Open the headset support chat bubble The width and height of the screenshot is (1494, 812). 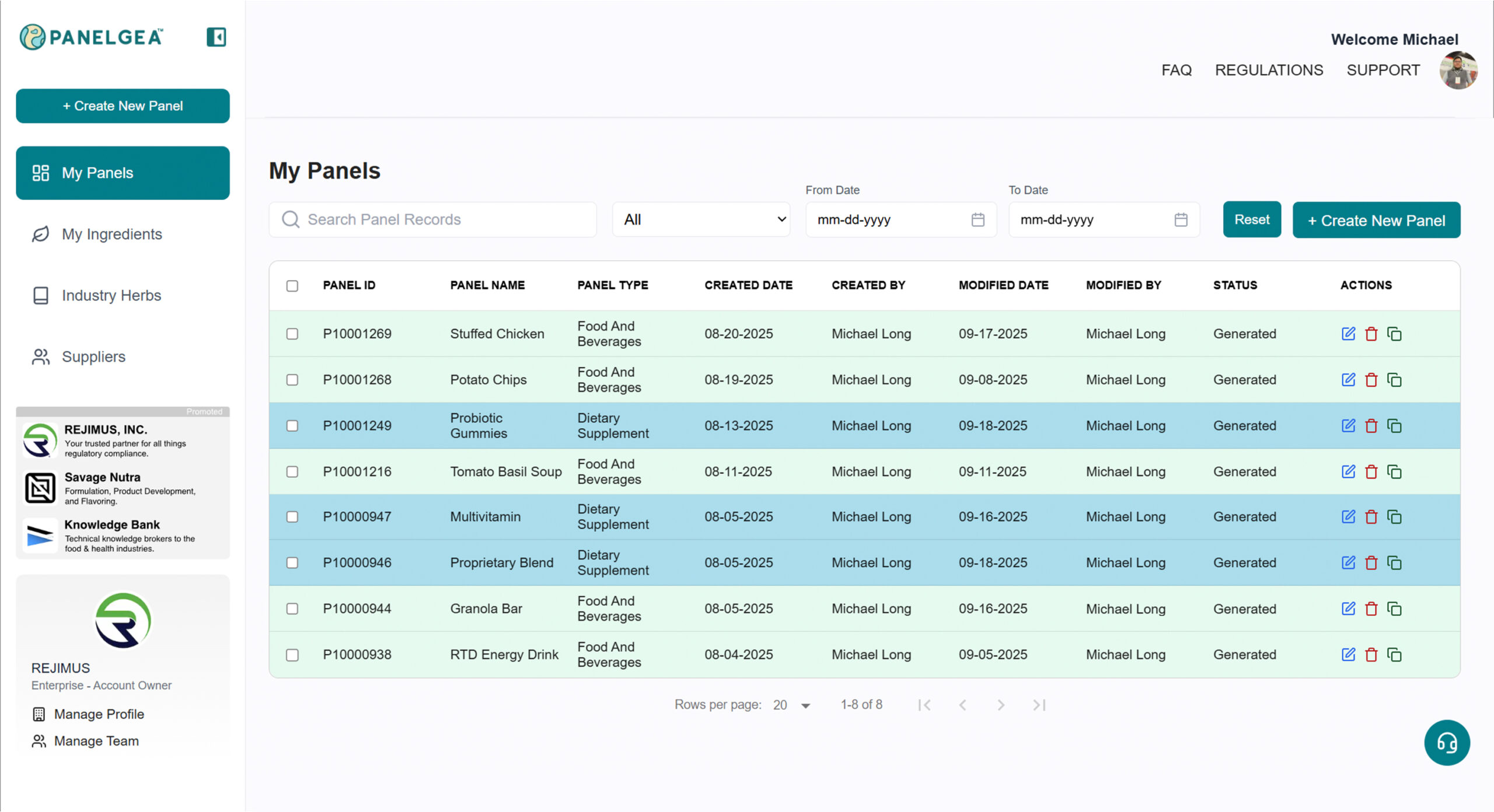[1446, 742]
